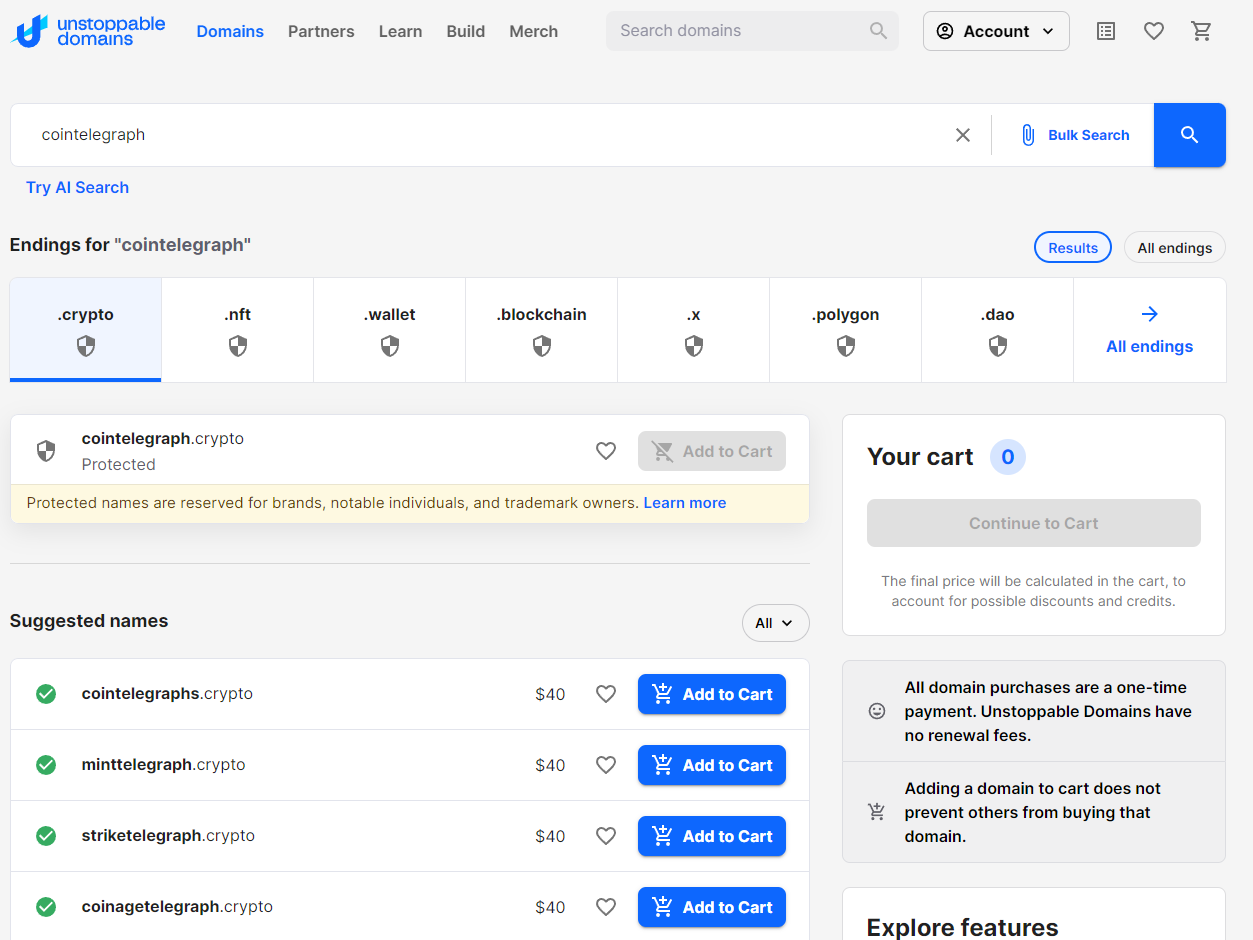Favorite cointelegraph.crypto with heart icon

[x=606, y=451]
